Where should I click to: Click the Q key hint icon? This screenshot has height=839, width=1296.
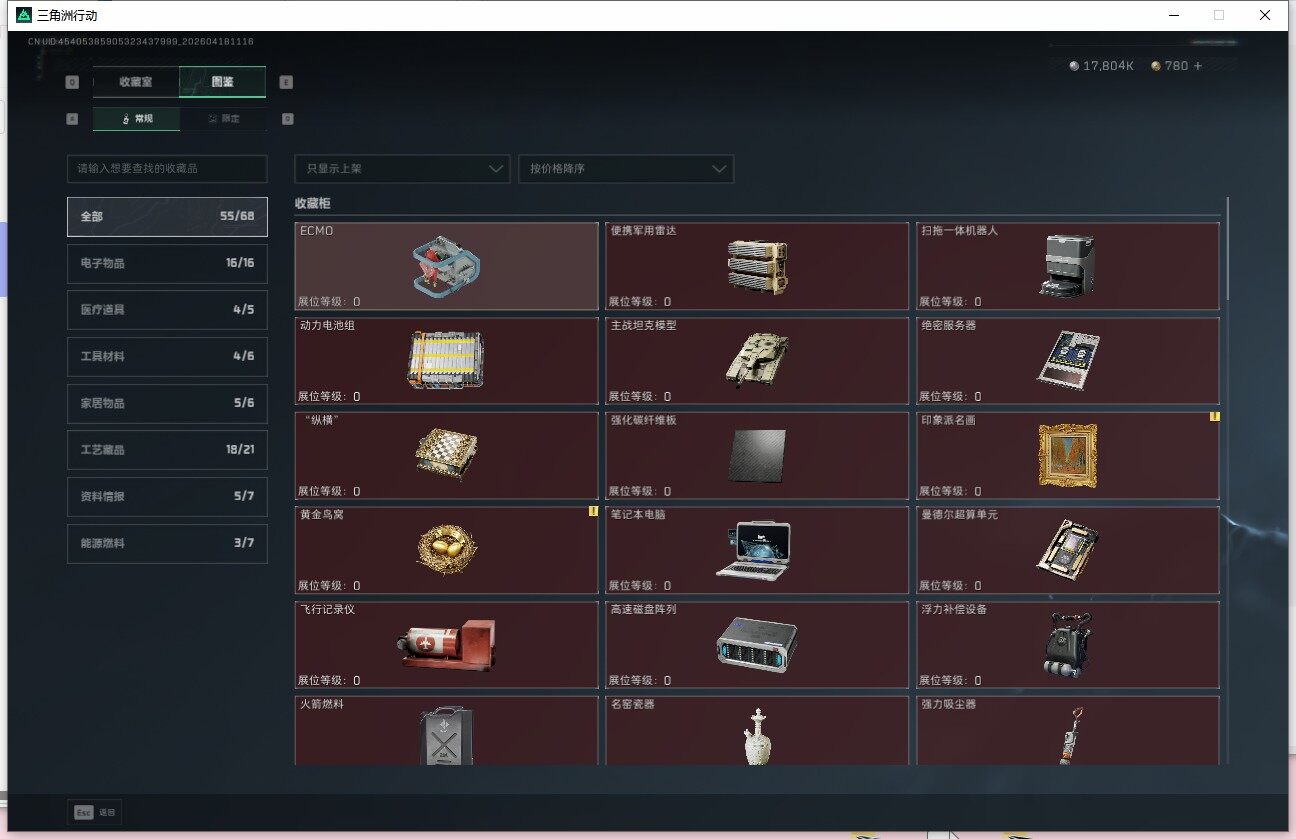[x=72, y=83]
